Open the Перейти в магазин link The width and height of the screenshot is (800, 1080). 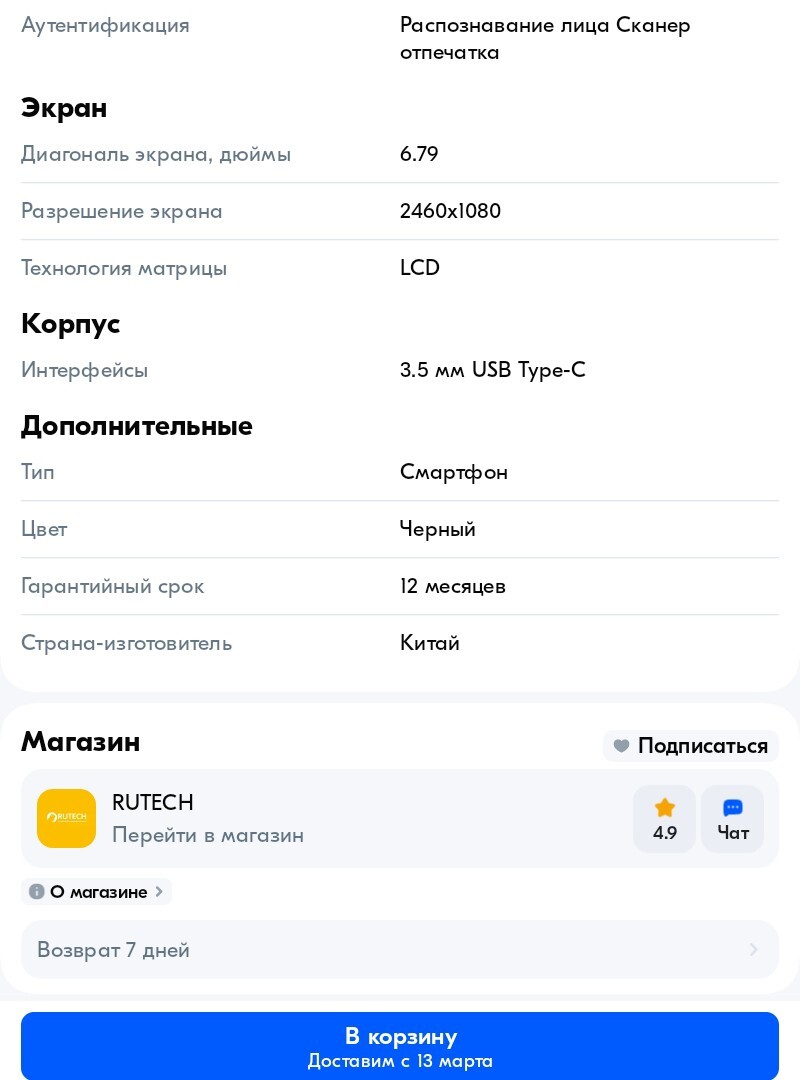208,835
